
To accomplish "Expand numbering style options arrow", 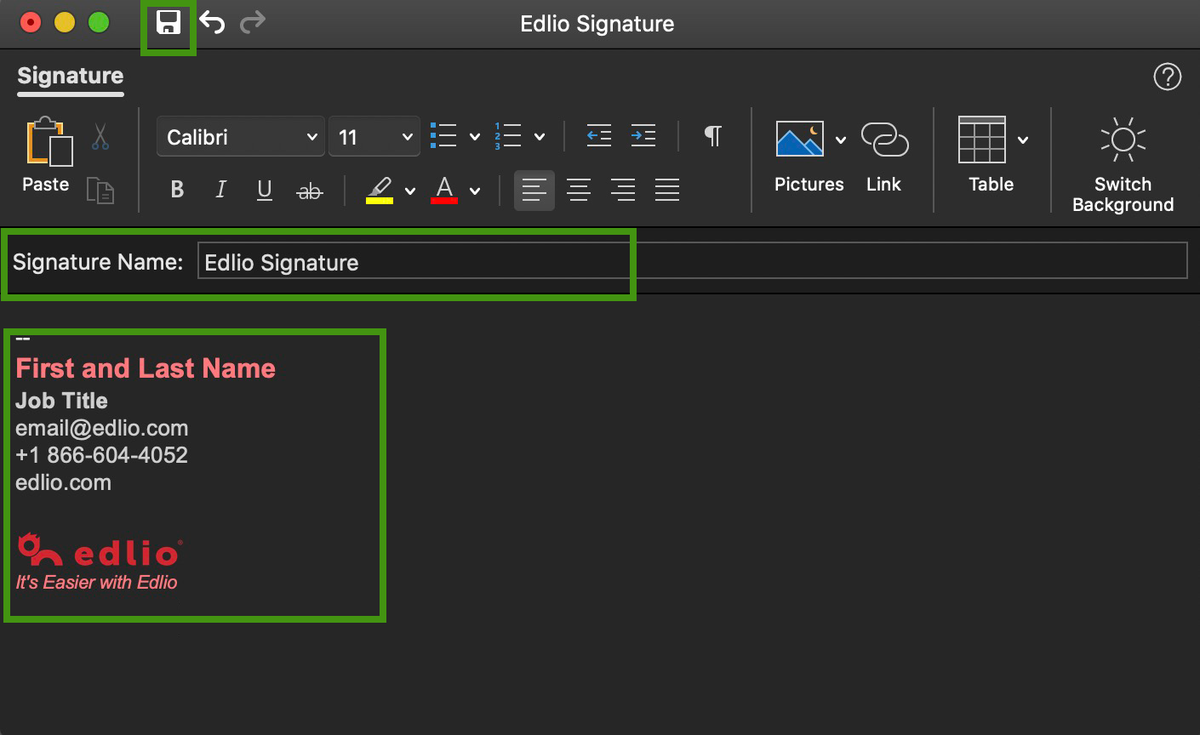I will click(540, 137).
